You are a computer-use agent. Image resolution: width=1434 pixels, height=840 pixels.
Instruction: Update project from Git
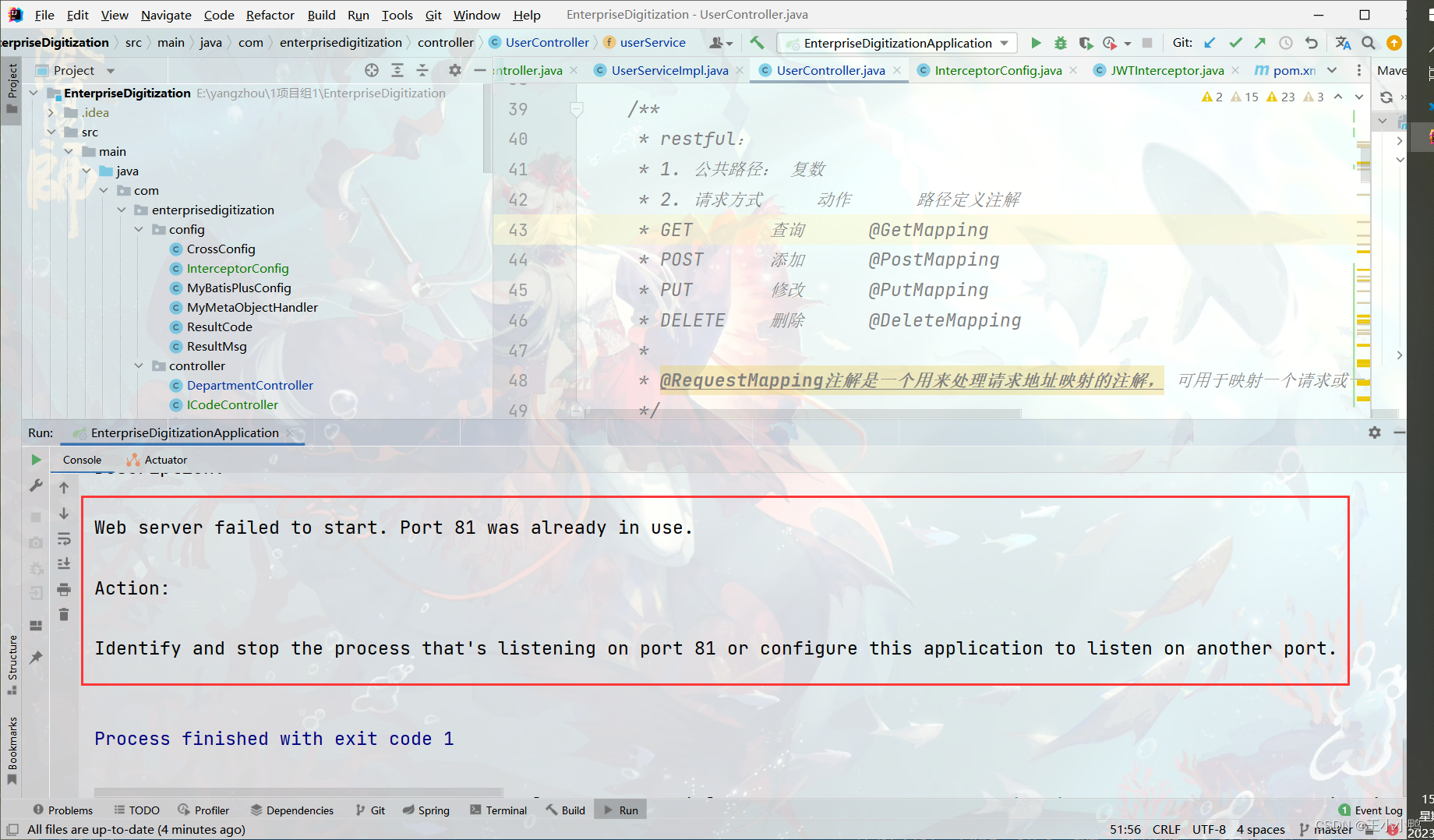tap(1210, 43)
